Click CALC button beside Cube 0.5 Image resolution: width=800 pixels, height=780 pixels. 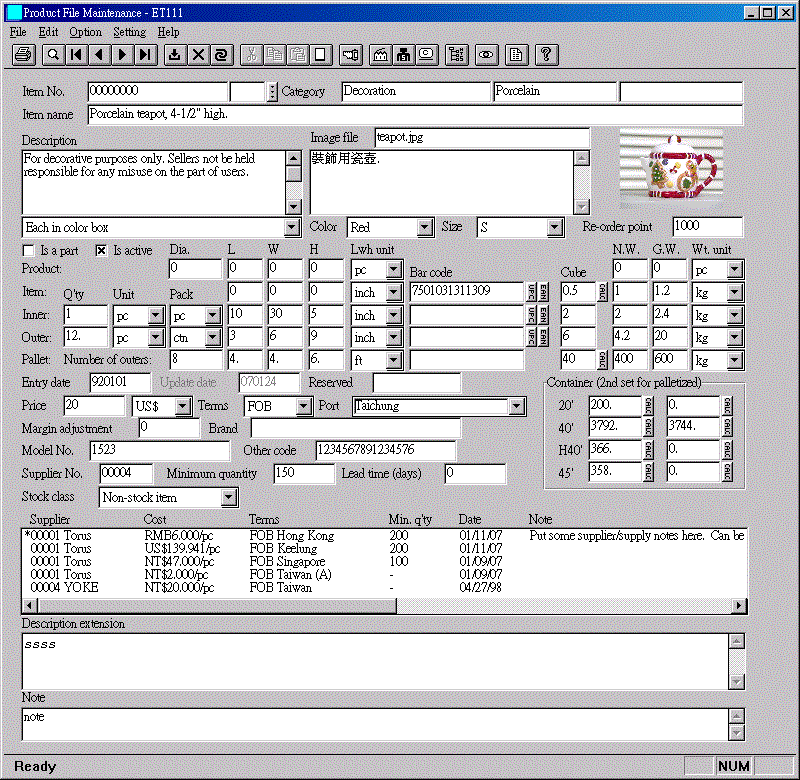(603, 292)
